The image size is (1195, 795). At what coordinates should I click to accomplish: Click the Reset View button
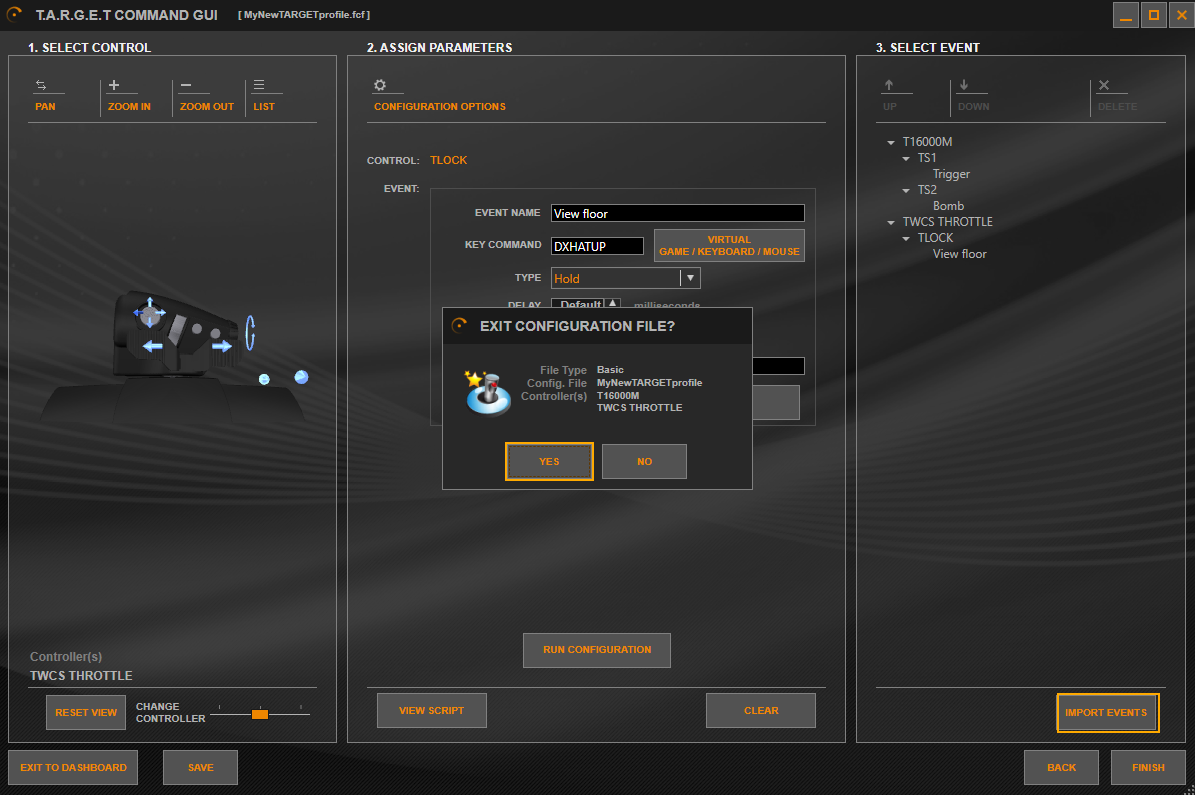coord(85,713)
